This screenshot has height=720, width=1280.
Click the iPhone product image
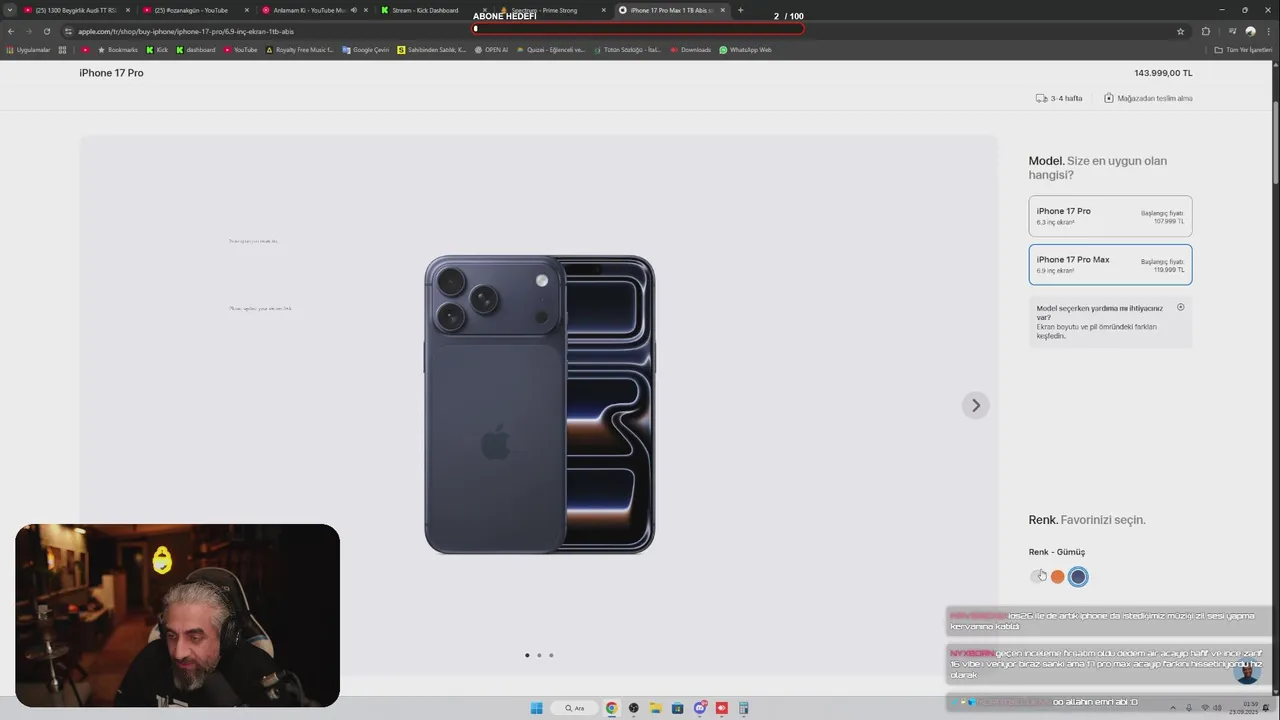pyautogui.click(x=540, y=404)
